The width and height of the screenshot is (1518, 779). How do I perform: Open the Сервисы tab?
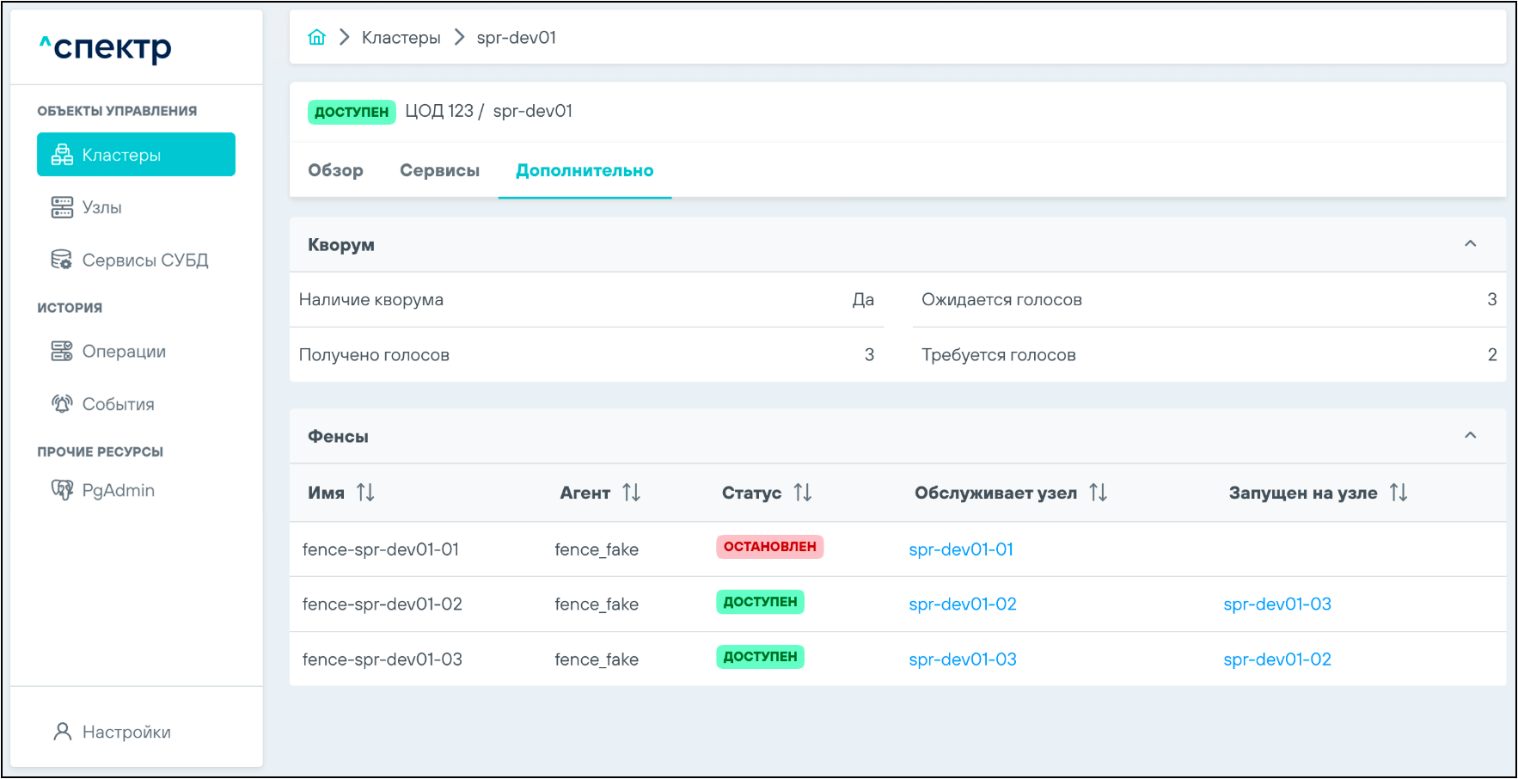439,171
